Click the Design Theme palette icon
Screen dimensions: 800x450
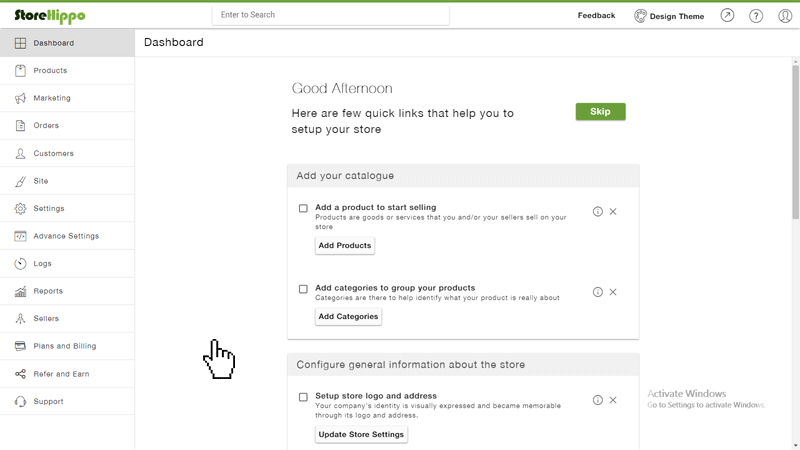click(x=640, y=16)
